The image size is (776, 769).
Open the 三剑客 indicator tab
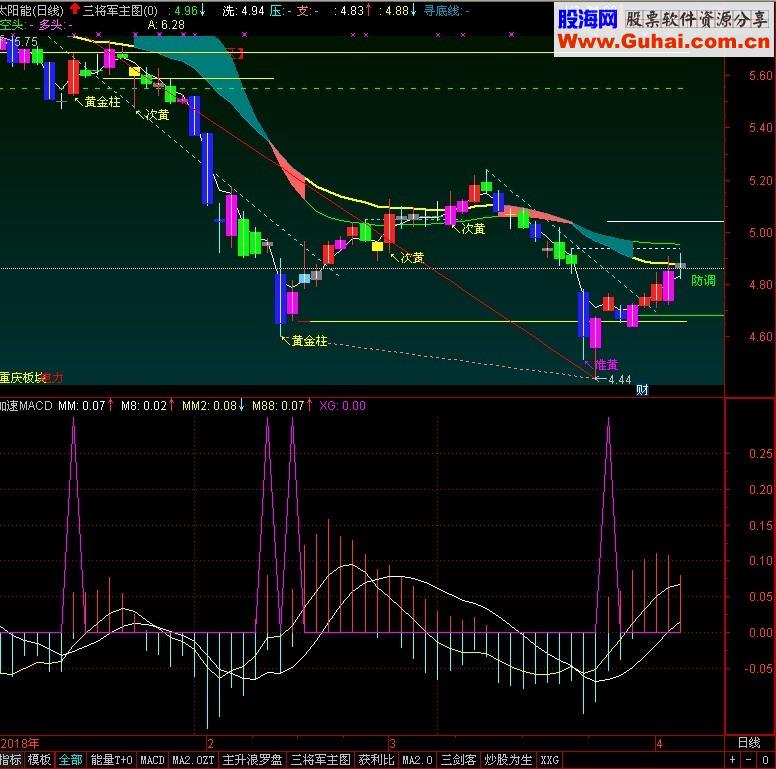pos(459,760)
